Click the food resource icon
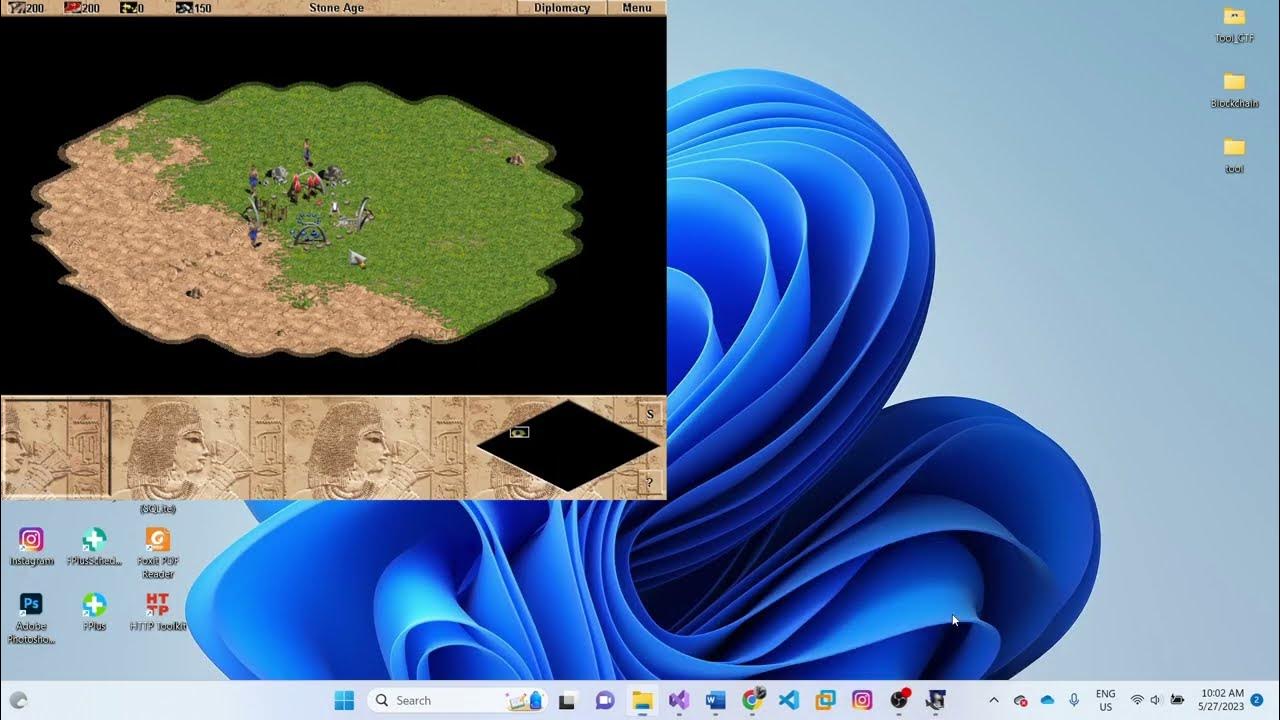1280x720 pixels. click(x=72, y=8)
